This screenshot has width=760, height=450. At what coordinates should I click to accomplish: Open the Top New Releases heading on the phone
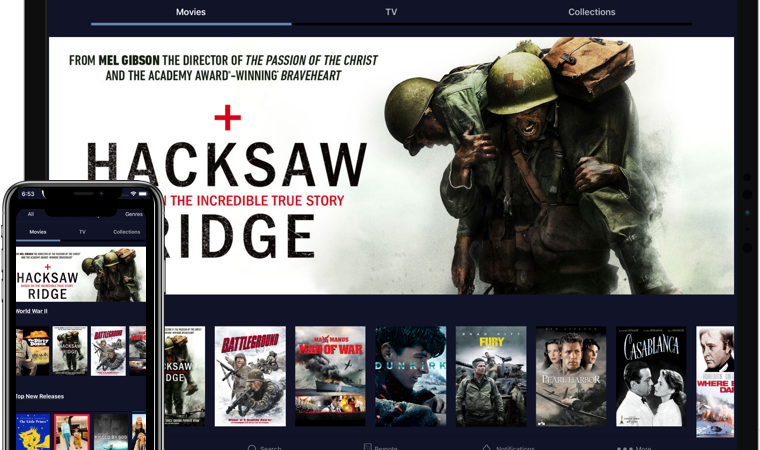click(40, 396)
